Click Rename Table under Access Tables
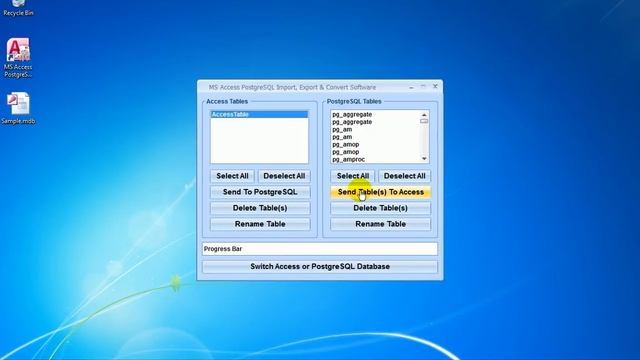The height and width of the screenshot is (360, 640). [x=260, y=224]
